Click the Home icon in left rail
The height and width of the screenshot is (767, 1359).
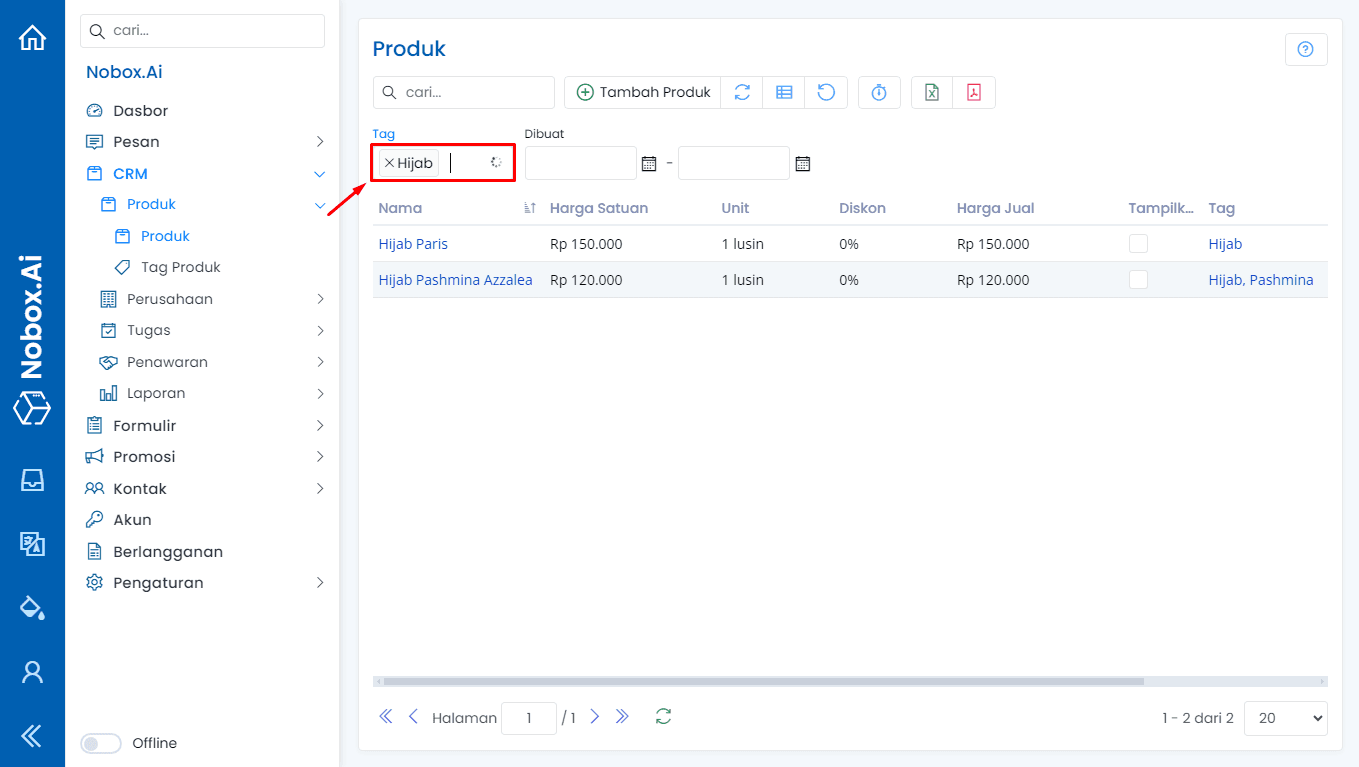[32, 38]
